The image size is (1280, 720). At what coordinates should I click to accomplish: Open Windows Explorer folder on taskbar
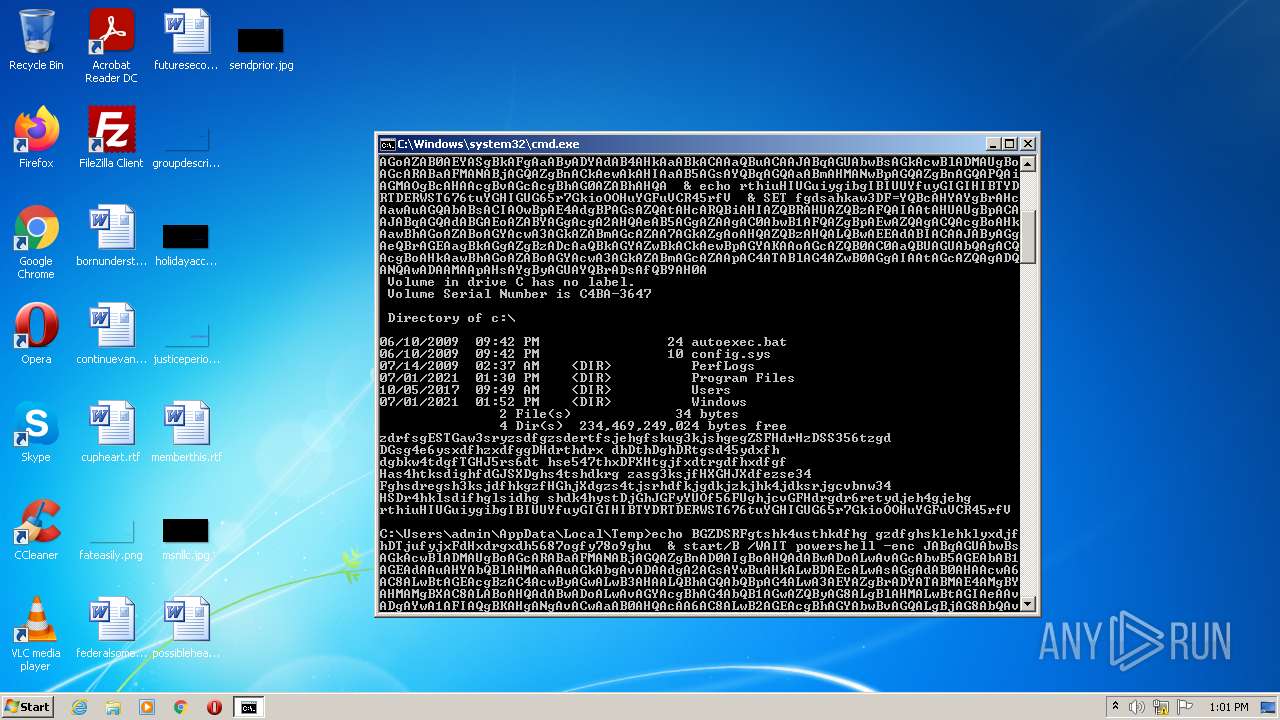coord(113,707)
